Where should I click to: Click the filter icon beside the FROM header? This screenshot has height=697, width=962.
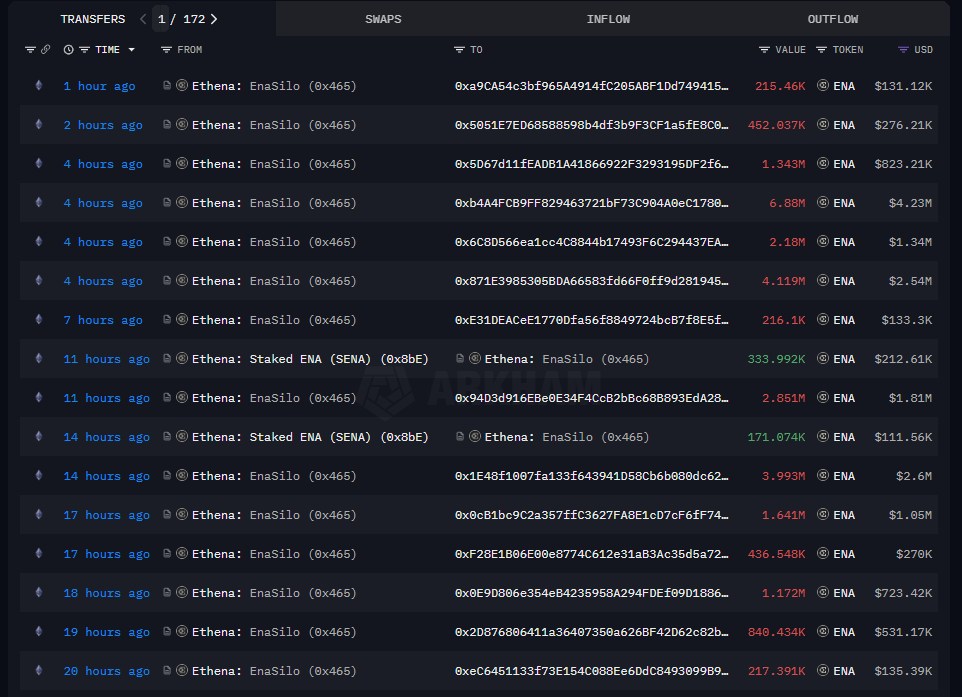(x=166, y=50)
